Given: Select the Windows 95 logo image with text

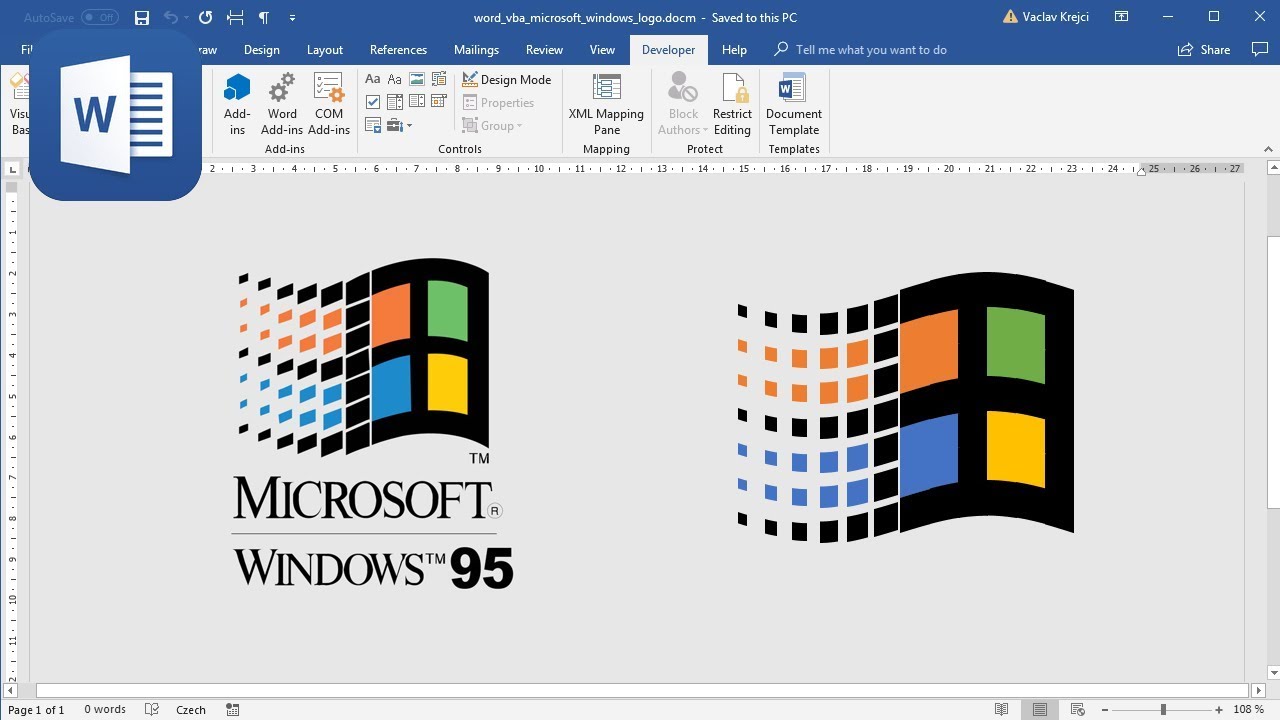Looking at the screenshot, I should (x=373, y=424).
